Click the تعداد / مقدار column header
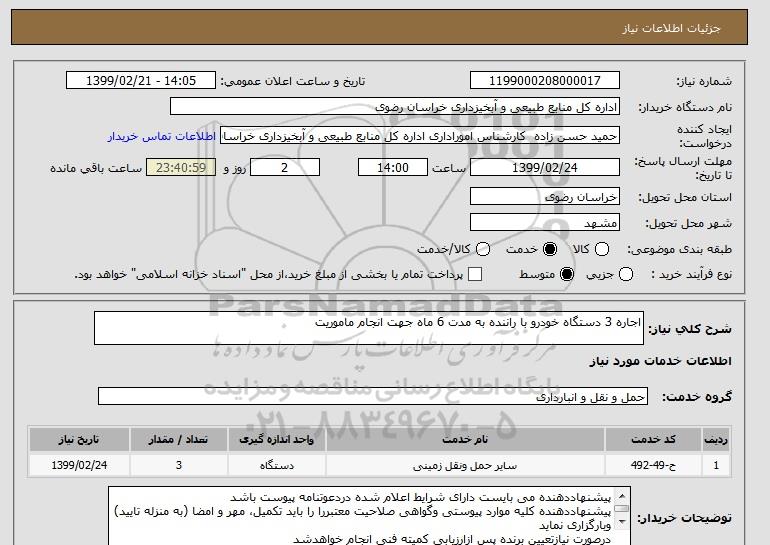770x545 pixels. (x=179, y=439)
